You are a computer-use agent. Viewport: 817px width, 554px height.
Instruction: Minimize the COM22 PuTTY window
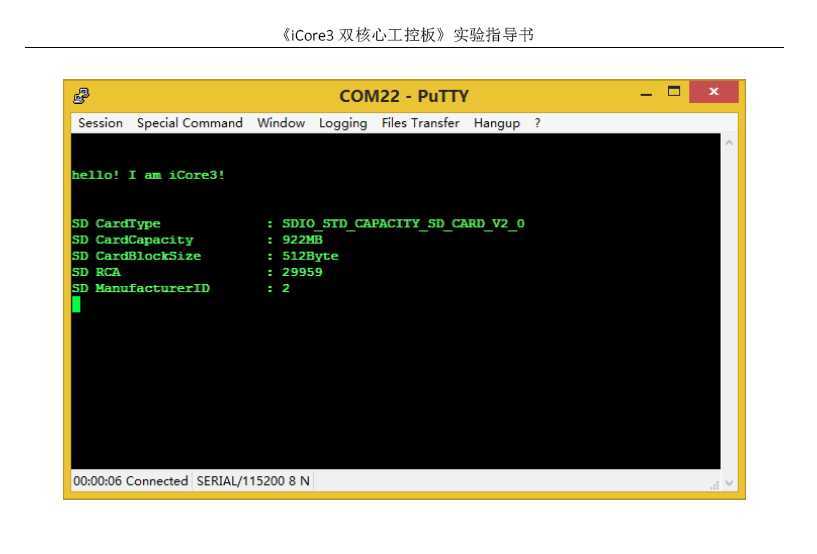(646, 93)
